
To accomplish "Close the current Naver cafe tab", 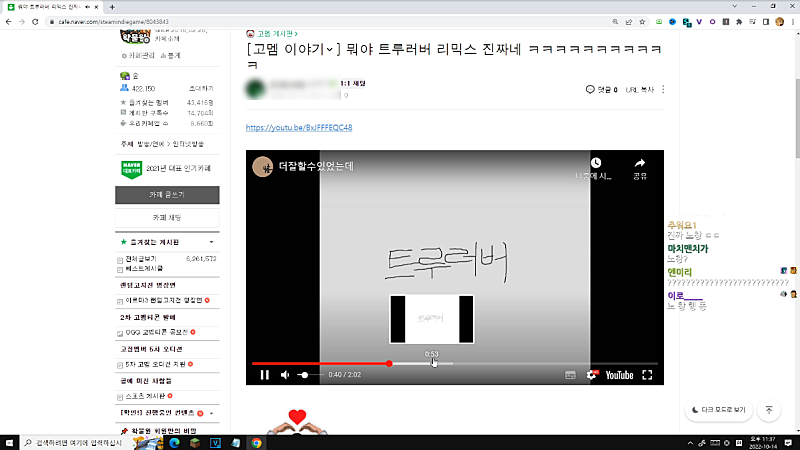I will pyautogui.click(x=96, y=7).
